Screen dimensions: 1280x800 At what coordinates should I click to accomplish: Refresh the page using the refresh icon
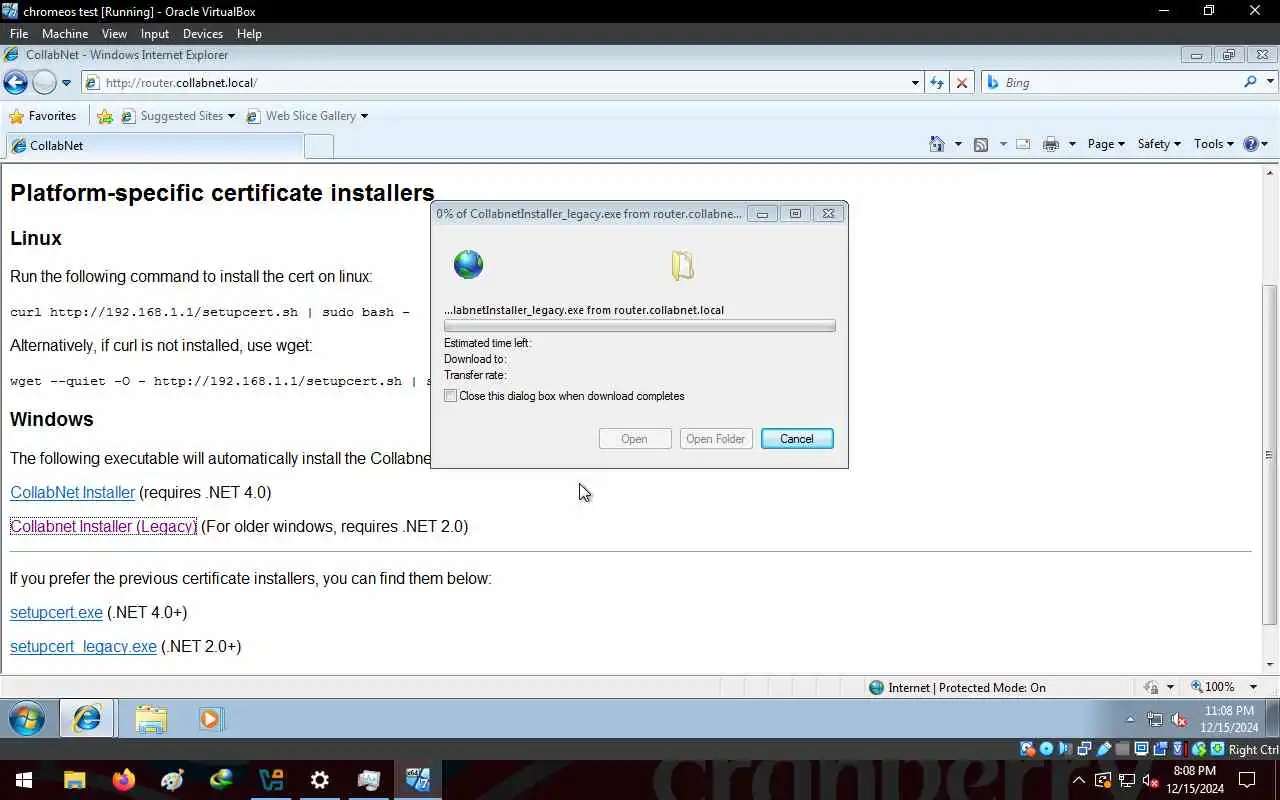pos(936,83)
